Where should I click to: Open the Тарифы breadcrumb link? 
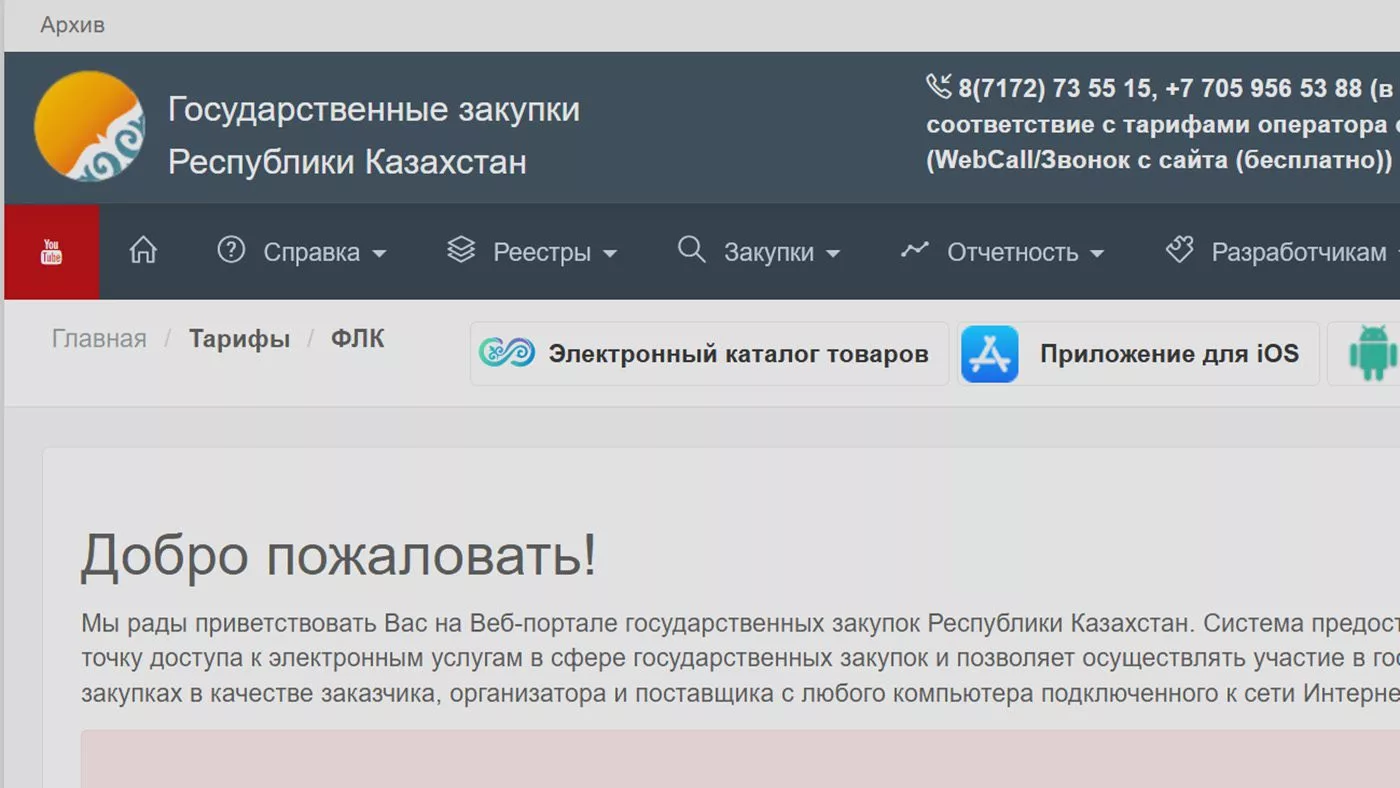239,339
